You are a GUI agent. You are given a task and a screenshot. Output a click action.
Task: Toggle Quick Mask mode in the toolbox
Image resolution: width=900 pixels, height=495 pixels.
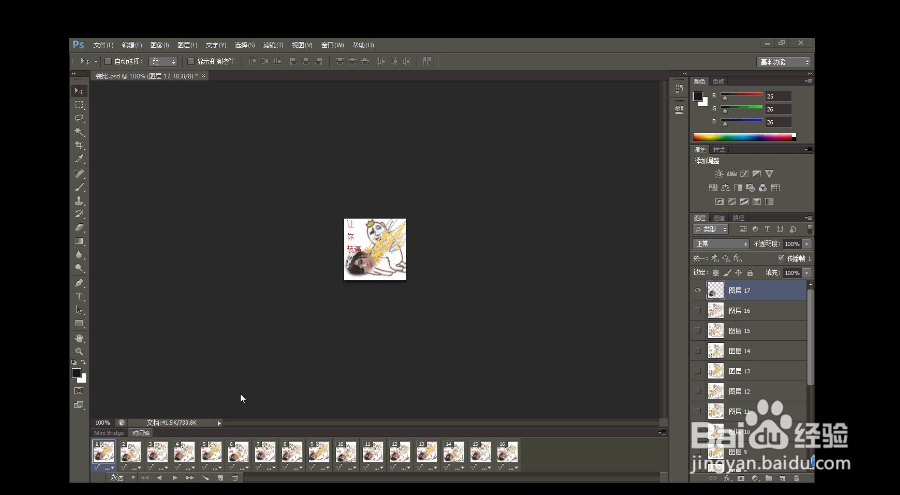pyautogui.click(x=79, y=391)
